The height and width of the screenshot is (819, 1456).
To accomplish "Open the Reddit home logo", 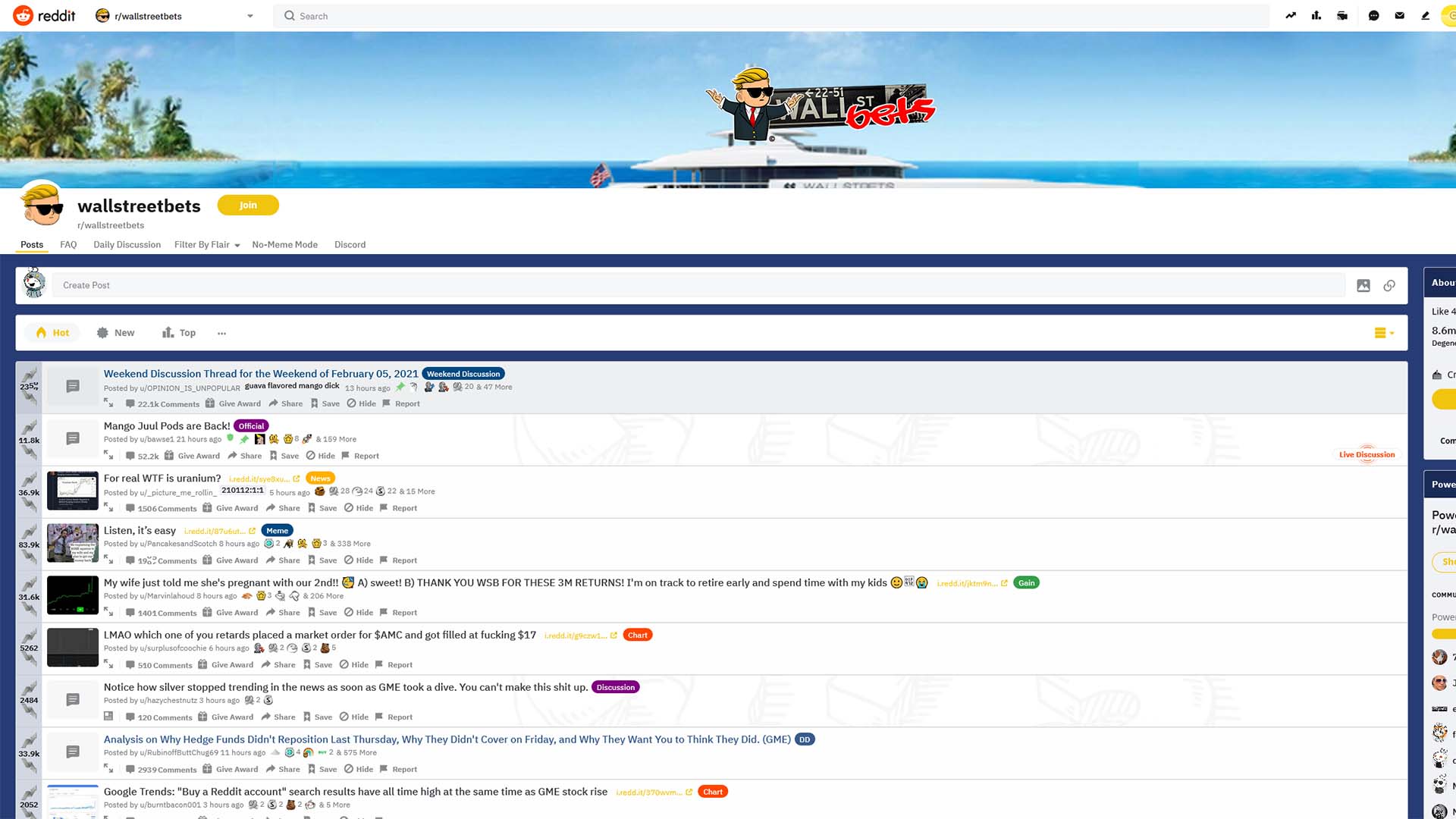I will click(x=45, y=15).
